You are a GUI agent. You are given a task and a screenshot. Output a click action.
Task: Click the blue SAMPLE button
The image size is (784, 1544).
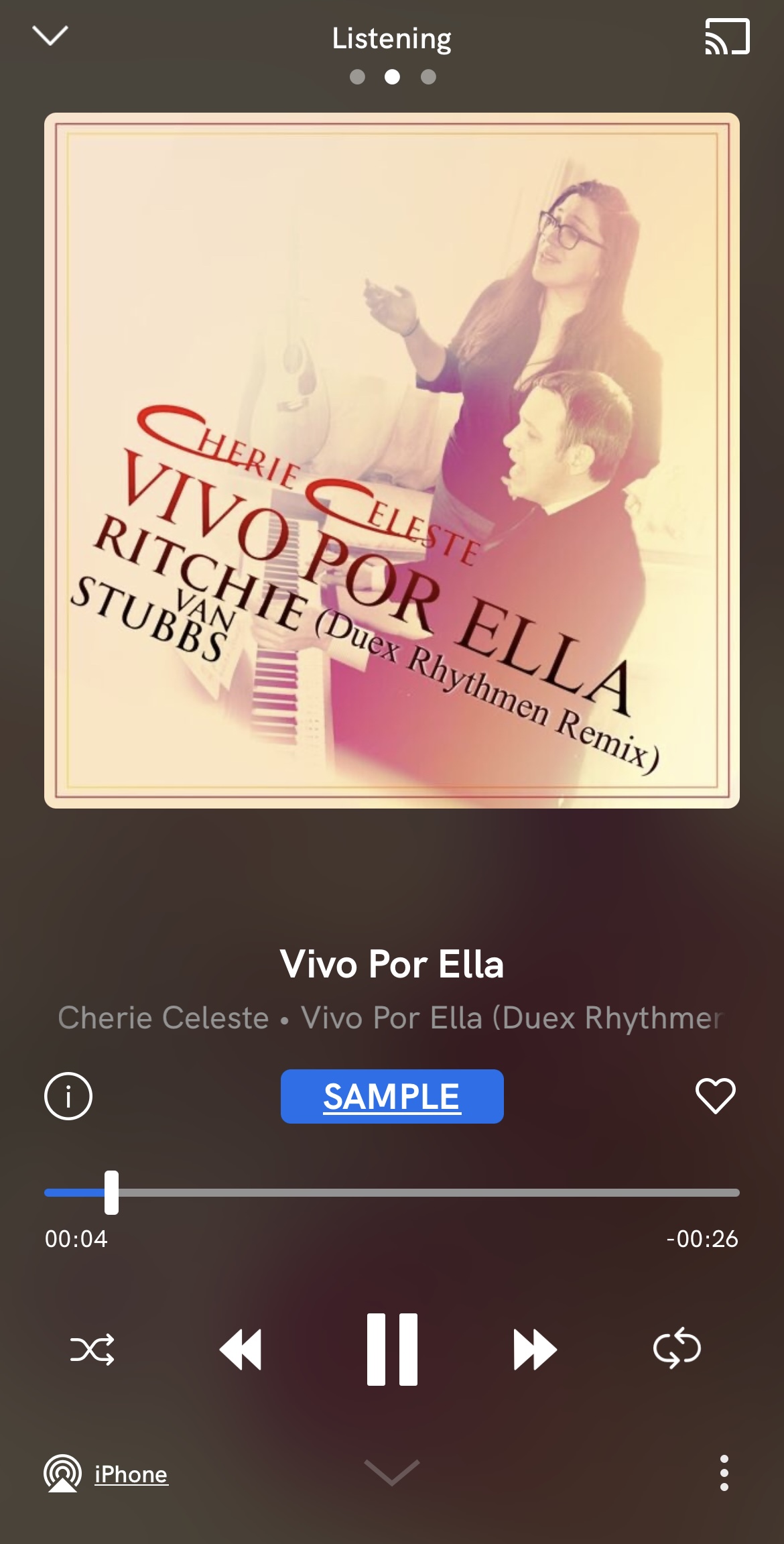pyautogui.click(x=392, y=1096)
